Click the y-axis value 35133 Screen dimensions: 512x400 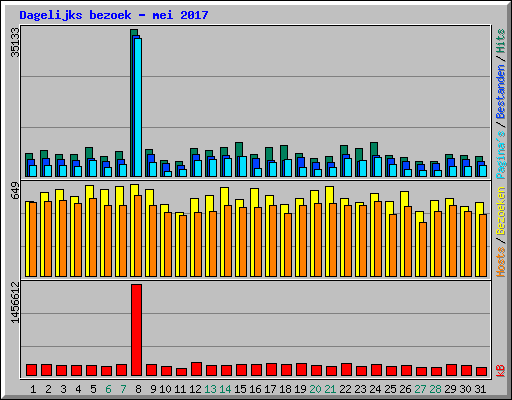click(15, 42)
